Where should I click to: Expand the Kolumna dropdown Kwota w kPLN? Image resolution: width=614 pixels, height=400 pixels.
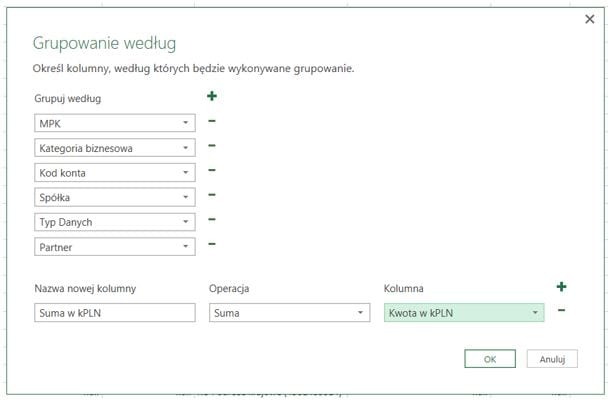(536, 313)
